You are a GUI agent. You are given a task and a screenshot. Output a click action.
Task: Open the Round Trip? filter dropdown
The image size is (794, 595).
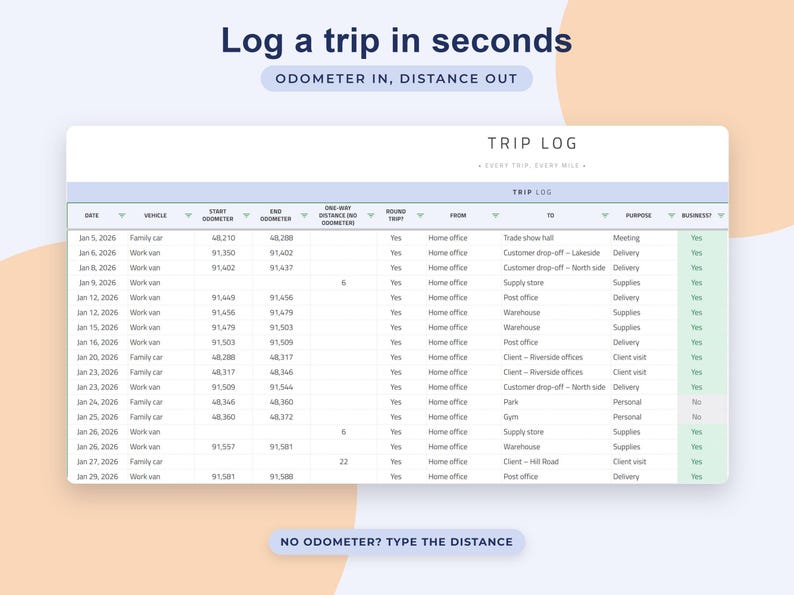point(420,216)
